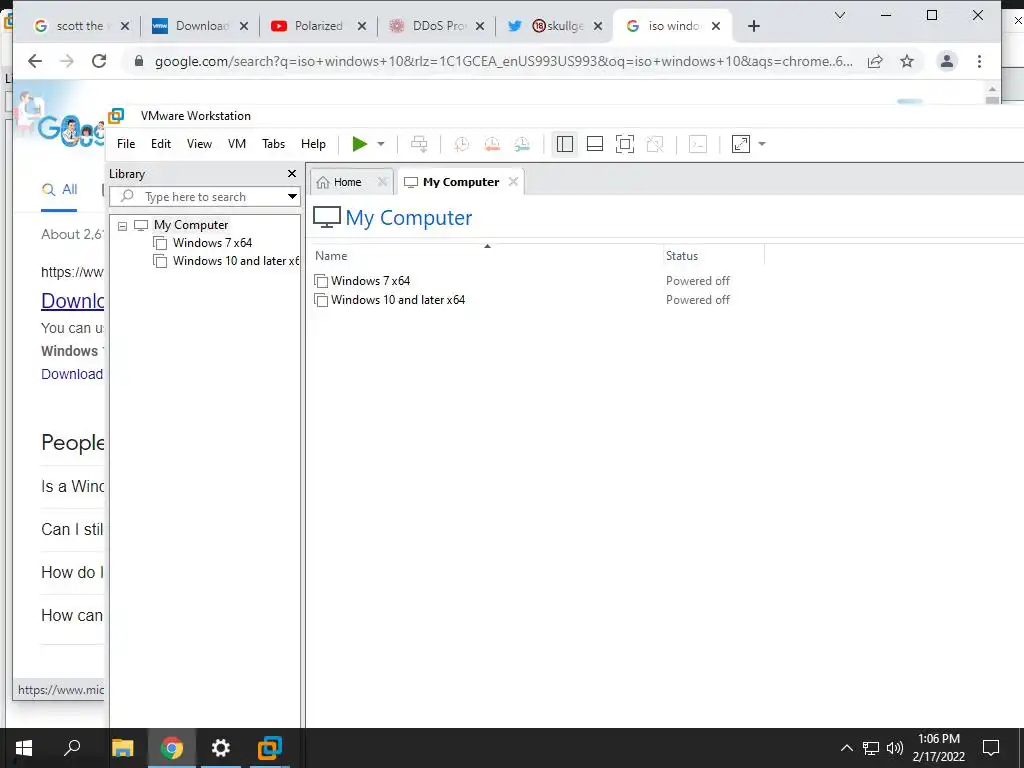Viewport: 1024px width, 768px height.
Task: Open the notification center icon
Action: coord(991,748)
